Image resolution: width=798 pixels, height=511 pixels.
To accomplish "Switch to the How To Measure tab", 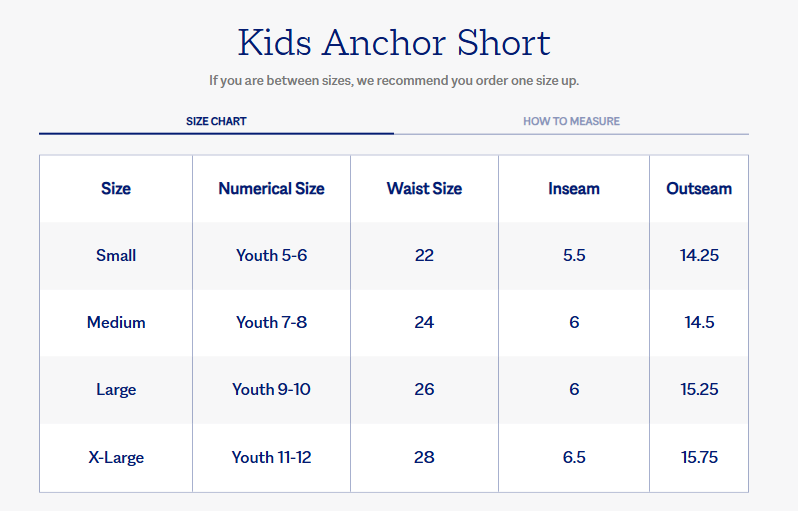I will click(571, 121).
